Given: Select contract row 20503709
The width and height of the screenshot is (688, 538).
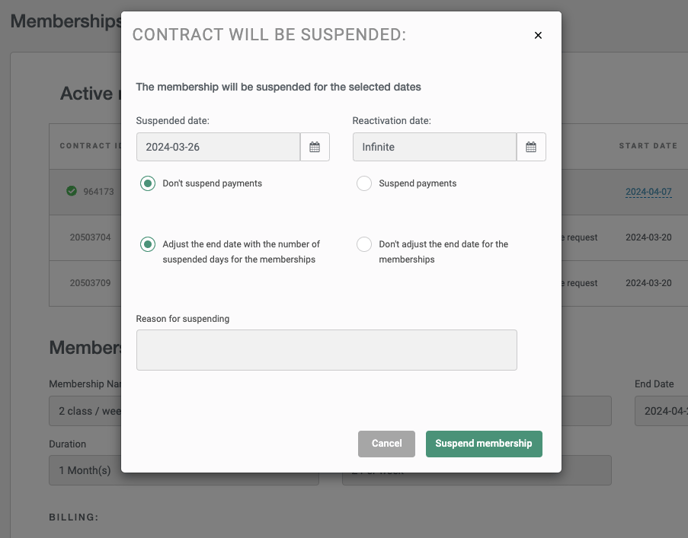Looking at the screenshot, I should click(90, 283).
